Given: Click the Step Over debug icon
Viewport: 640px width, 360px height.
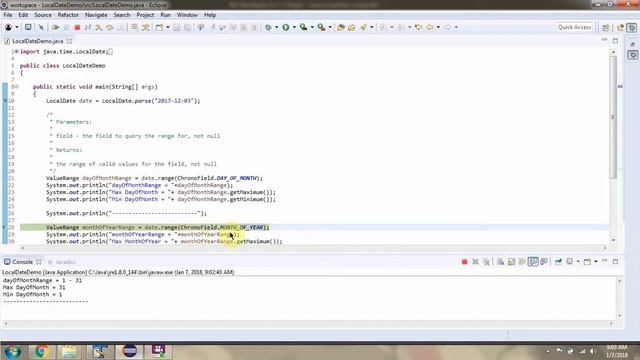Looking at the screenshot, I should (110, 27).
